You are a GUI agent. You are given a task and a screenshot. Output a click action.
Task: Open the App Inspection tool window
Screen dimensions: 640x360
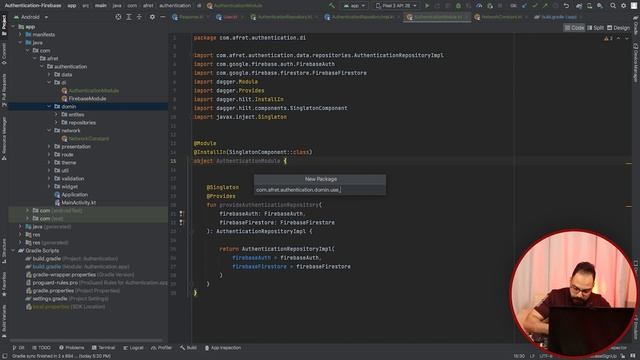[223, 348]
